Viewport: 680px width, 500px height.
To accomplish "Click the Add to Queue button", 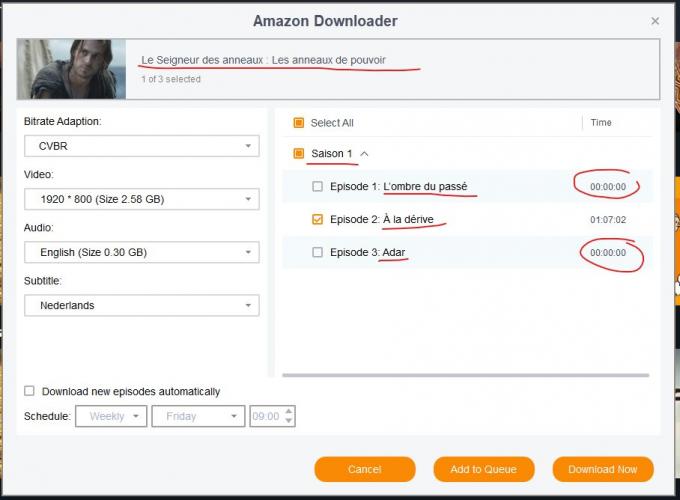I will click(x=484, y=469).
